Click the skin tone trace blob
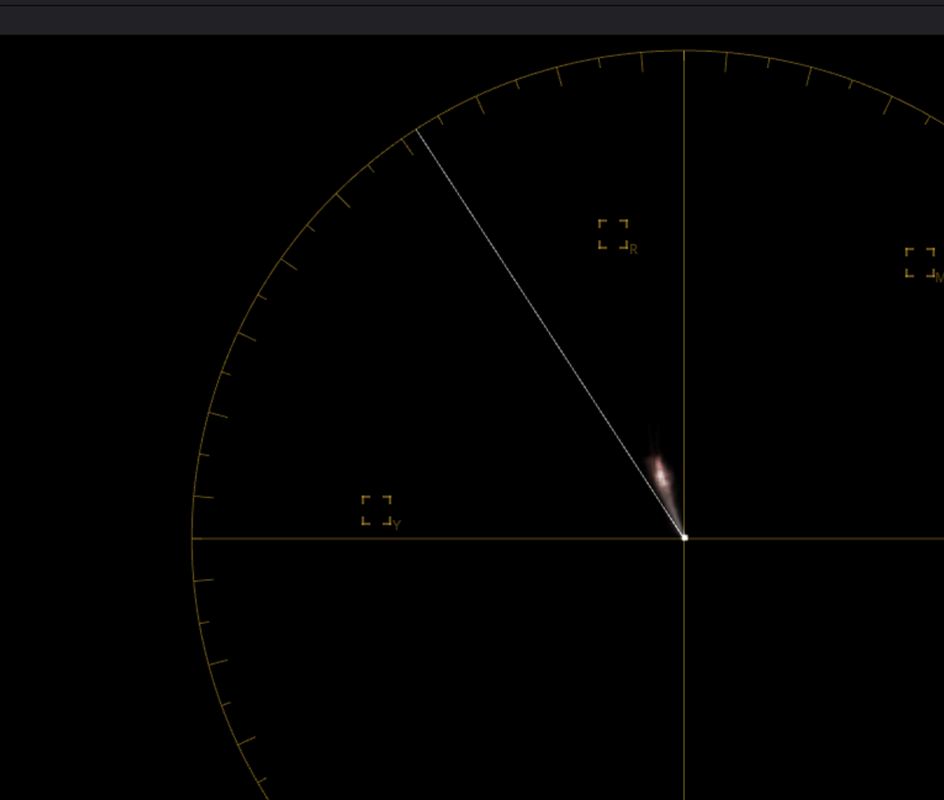Viewport: 944px width, 800px height. pos(662,477)
